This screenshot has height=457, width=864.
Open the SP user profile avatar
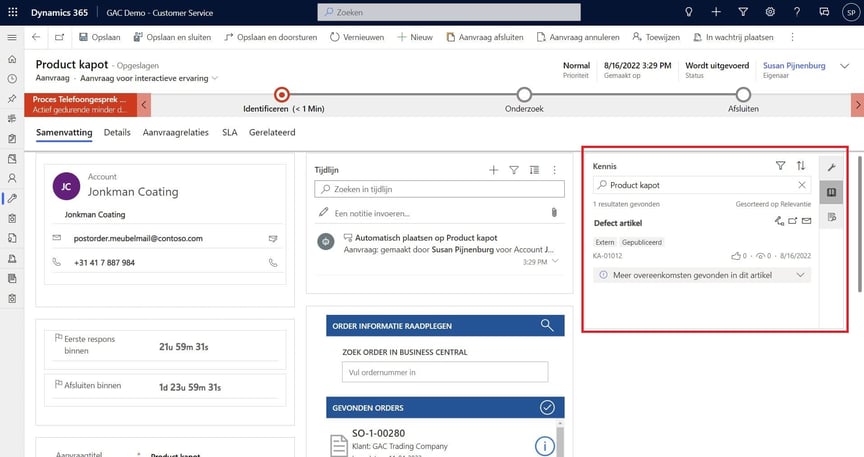pos(851,12)
